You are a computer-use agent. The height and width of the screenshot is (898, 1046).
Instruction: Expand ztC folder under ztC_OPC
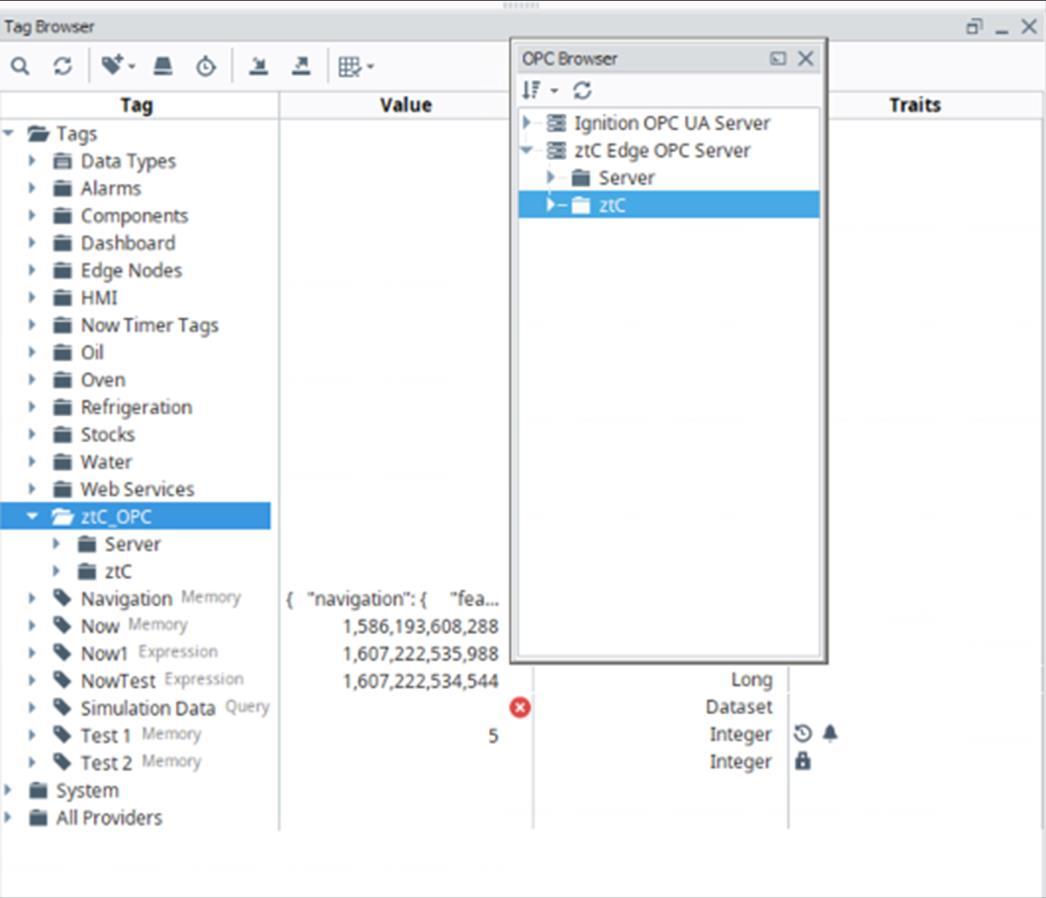(x=56, y=571)
